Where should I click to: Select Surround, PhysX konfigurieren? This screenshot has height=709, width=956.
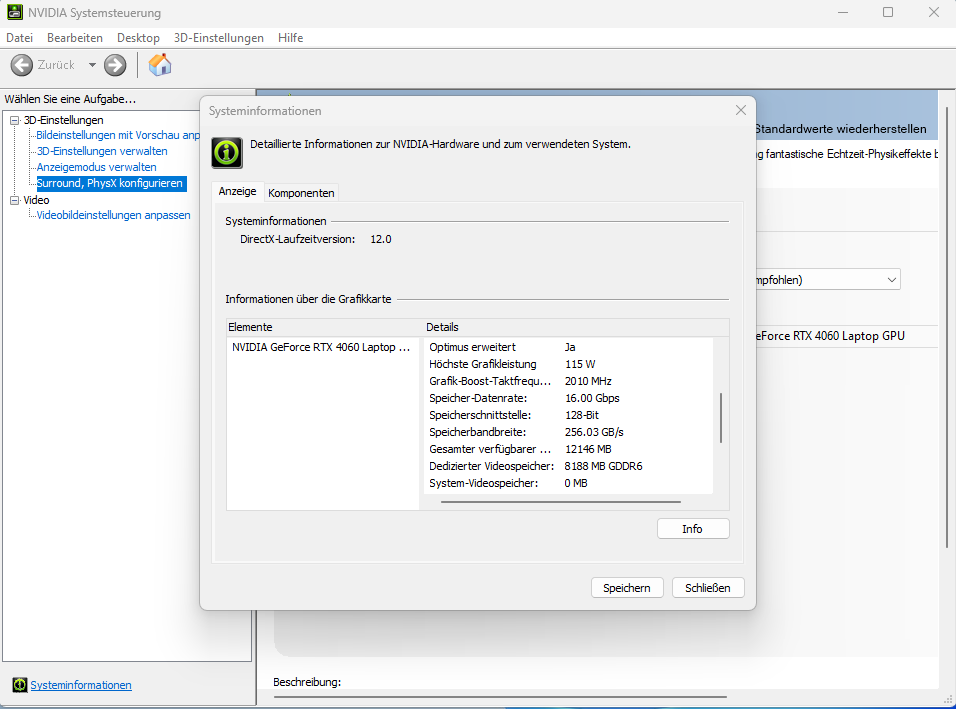[110, 183]
